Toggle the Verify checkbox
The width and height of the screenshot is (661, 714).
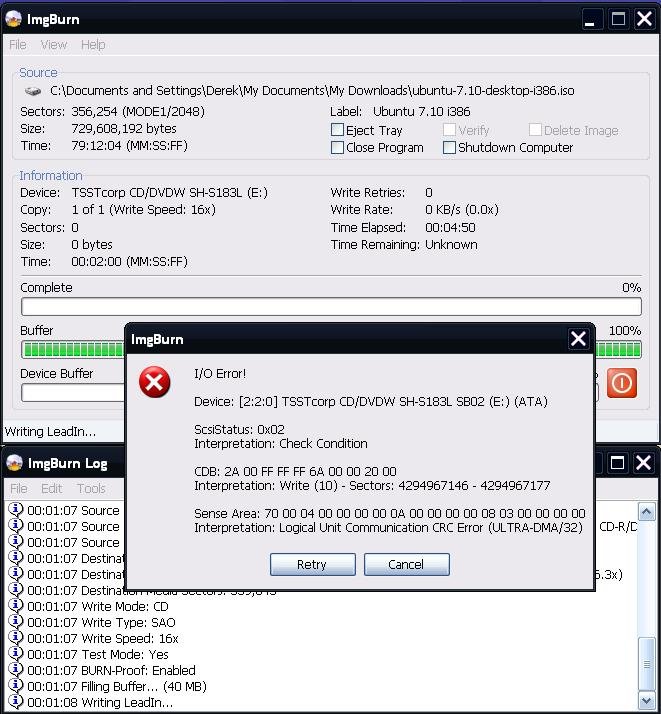pyautogui.click(x=449, y=130)
